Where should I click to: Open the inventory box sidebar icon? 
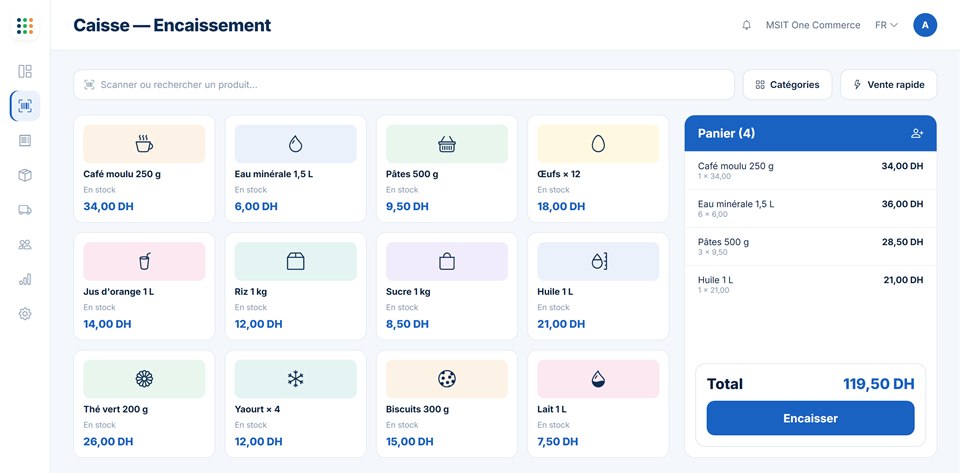25,176
